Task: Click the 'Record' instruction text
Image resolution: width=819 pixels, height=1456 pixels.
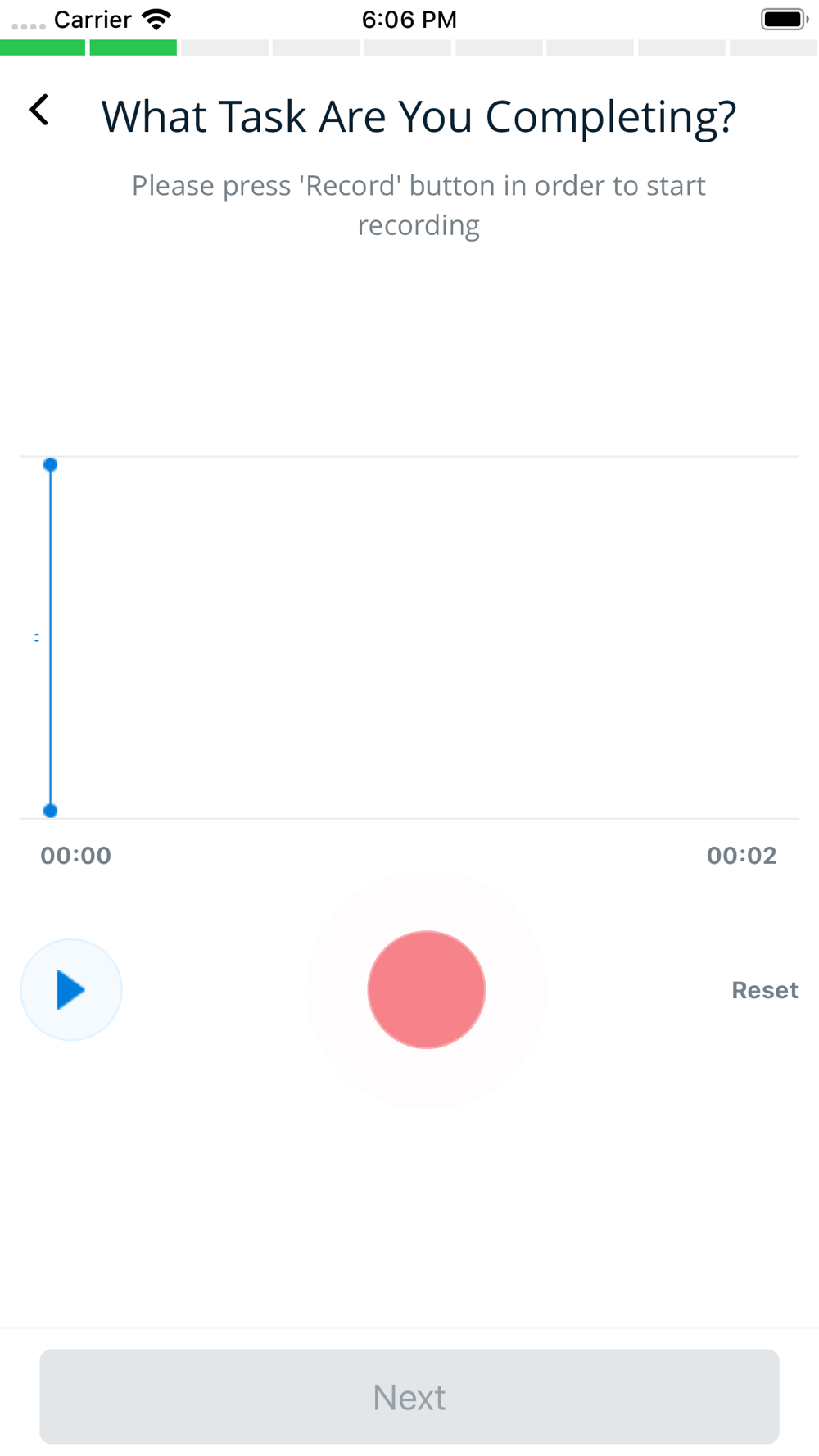Action: tap(419, 205)
